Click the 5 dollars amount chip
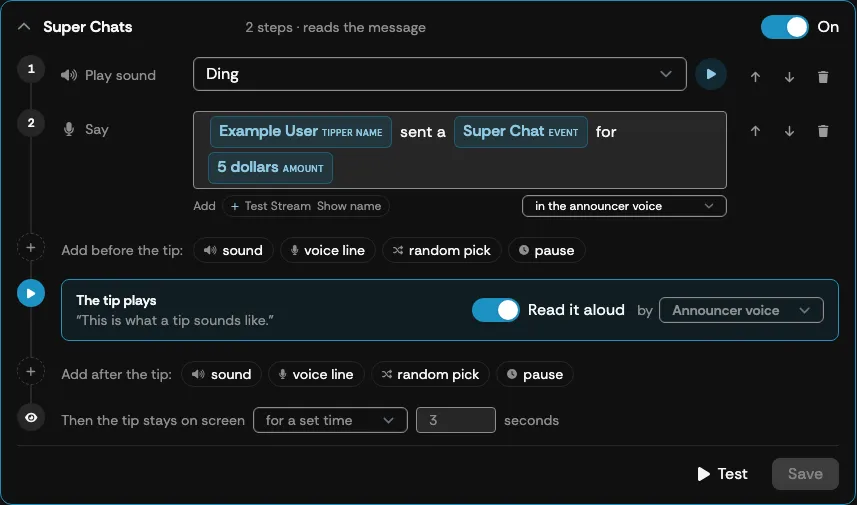 click(270, 168)
